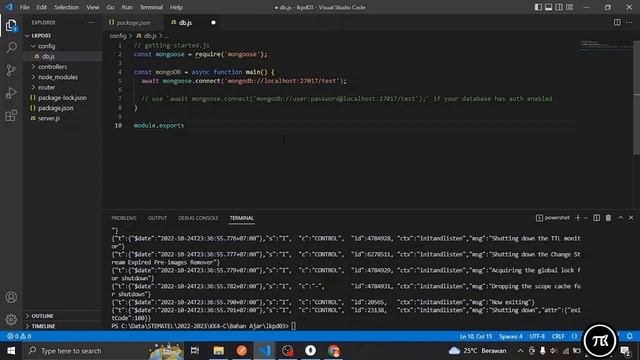The width and height of the screenshot is (640, 360).
Task: Expand the Timeline section
Action: coord(62,326)
